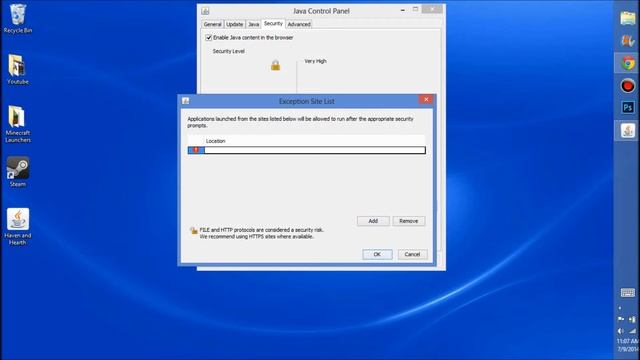The height and width of the screenshot is (360, 640).
Task: Open File Explorer from the taskbar
Action: [x=627, y=18]
